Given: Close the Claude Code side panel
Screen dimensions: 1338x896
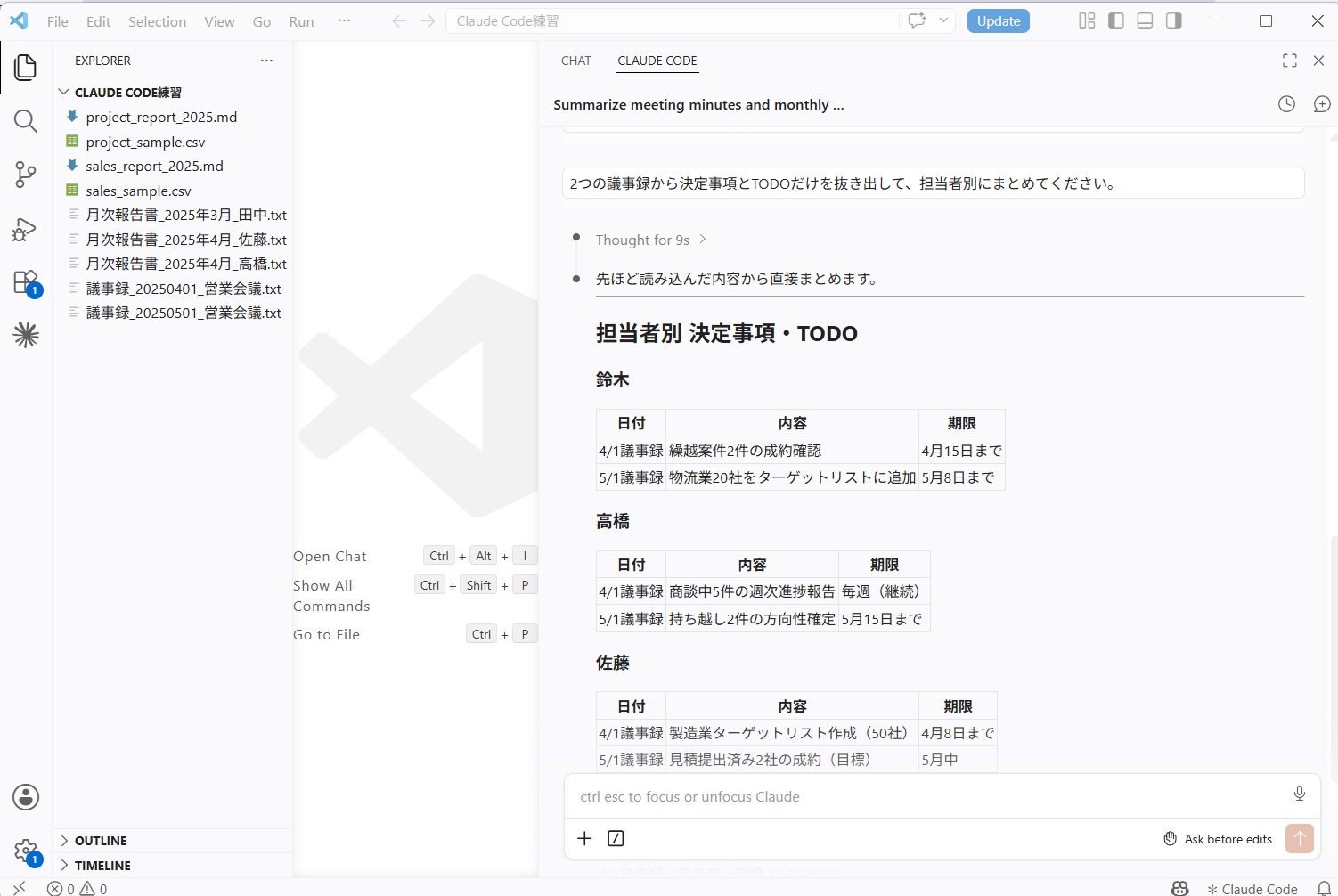Looking at the screenshot, I should 1318,61.
